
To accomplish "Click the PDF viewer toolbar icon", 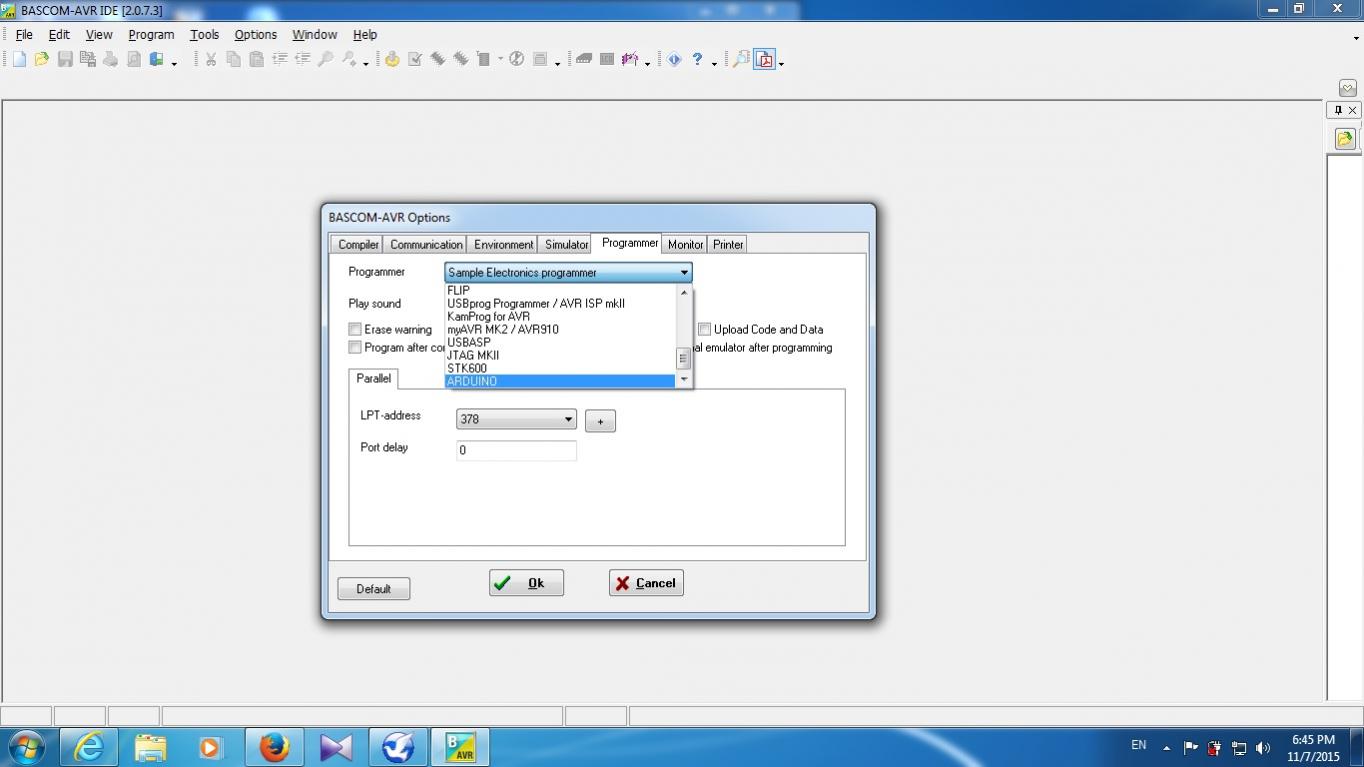I will pos(765,60).
